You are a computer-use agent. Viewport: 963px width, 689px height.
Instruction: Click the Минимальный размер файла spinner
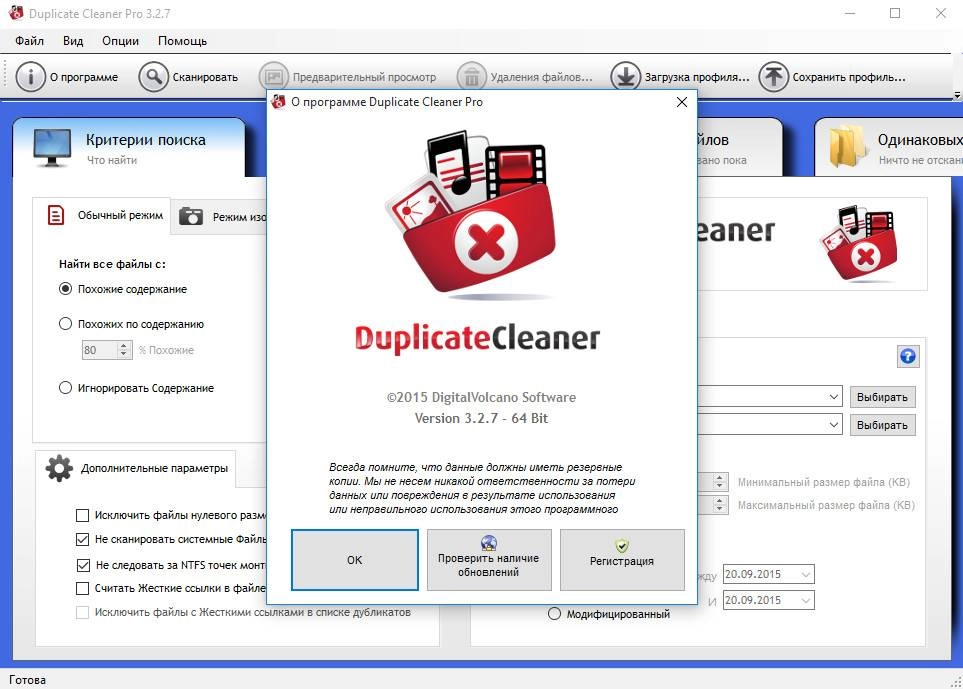coord(720,481)
